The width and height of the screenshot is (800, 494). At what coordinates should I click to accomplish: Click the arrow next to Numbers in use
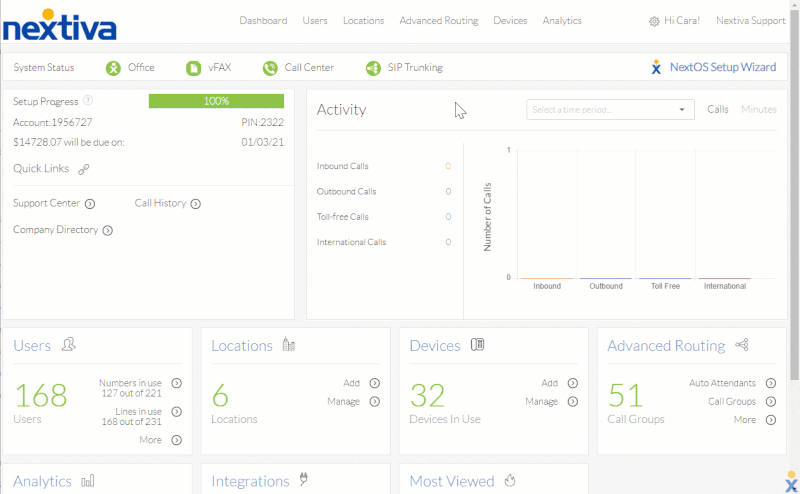177,383
